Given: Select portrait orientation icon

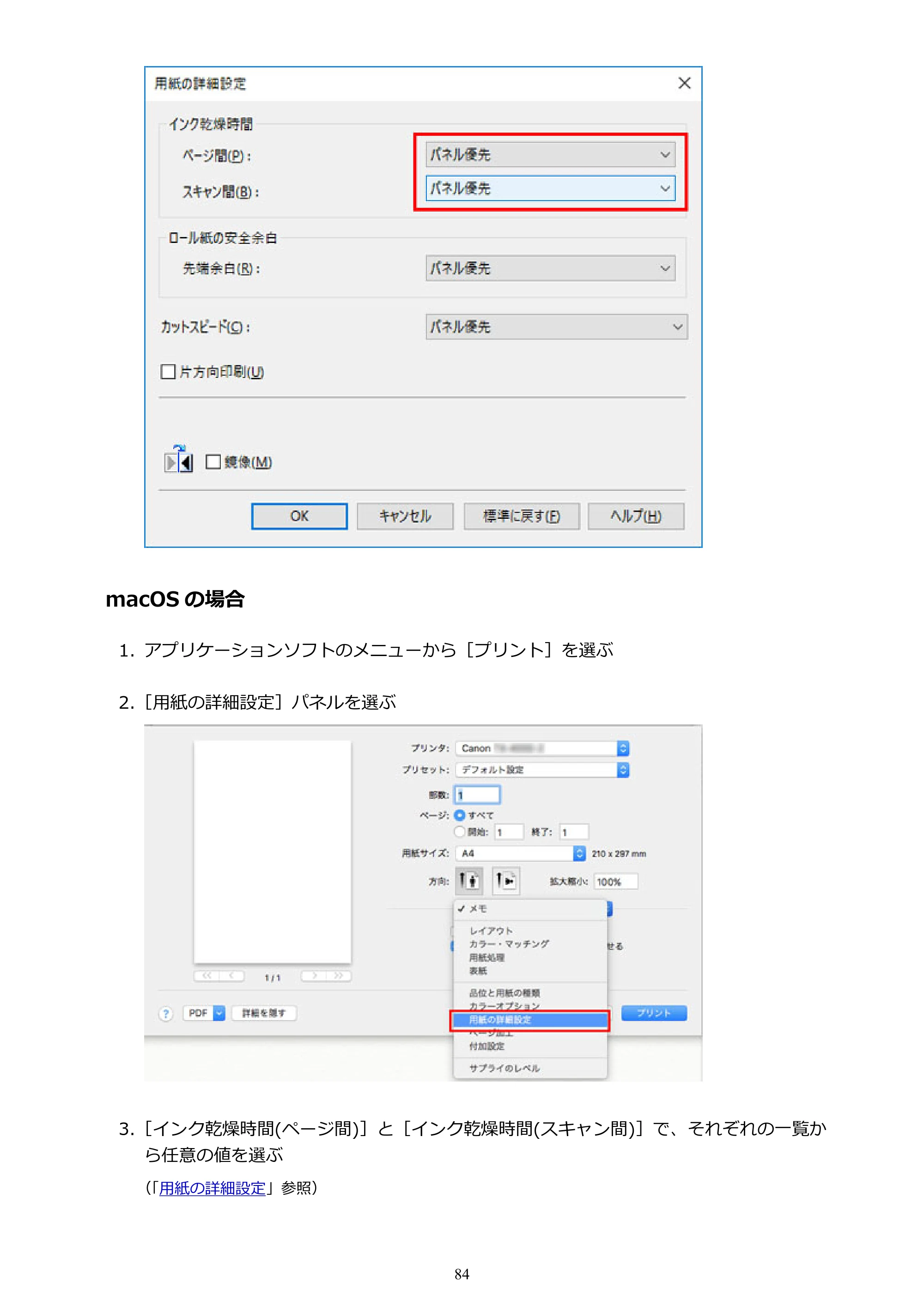Looking at the screenshot, I should pyautogui.click(x=469, y=881).
